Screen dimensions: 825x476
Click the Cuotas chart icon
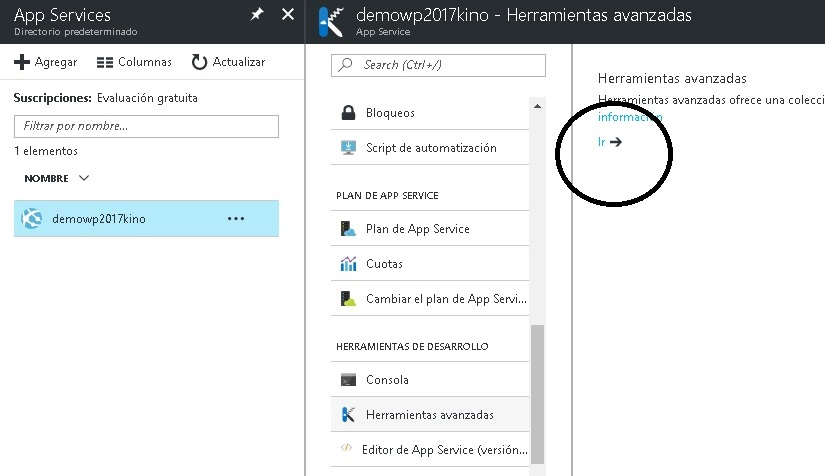348,264
